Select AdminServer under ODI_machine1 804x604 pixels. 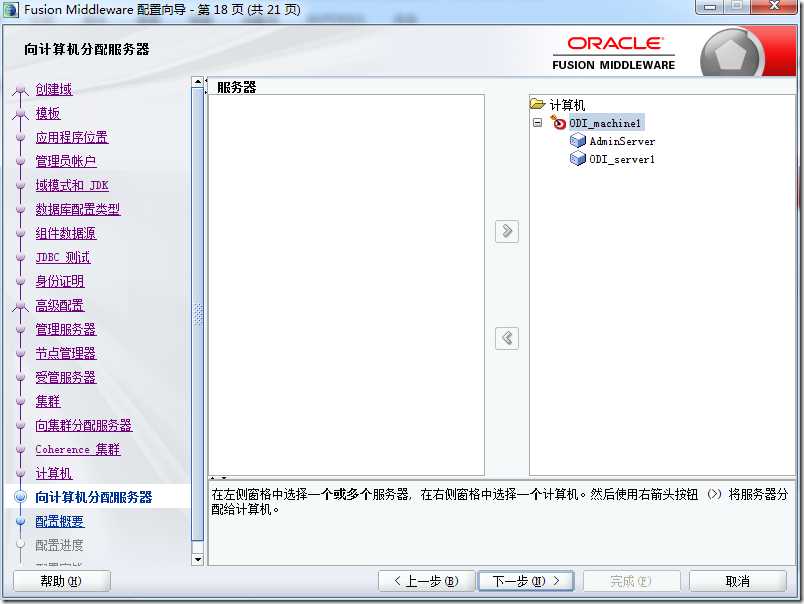[x=622, y=141]
